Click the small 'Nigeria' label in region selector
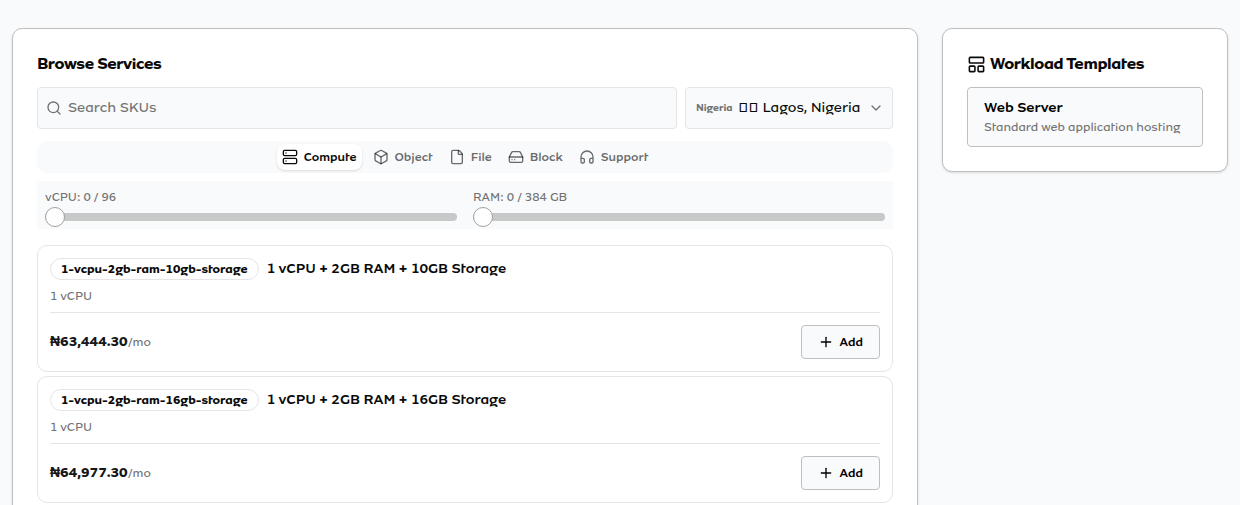The width and height of the screenshot is (1240, 505). 714,108
